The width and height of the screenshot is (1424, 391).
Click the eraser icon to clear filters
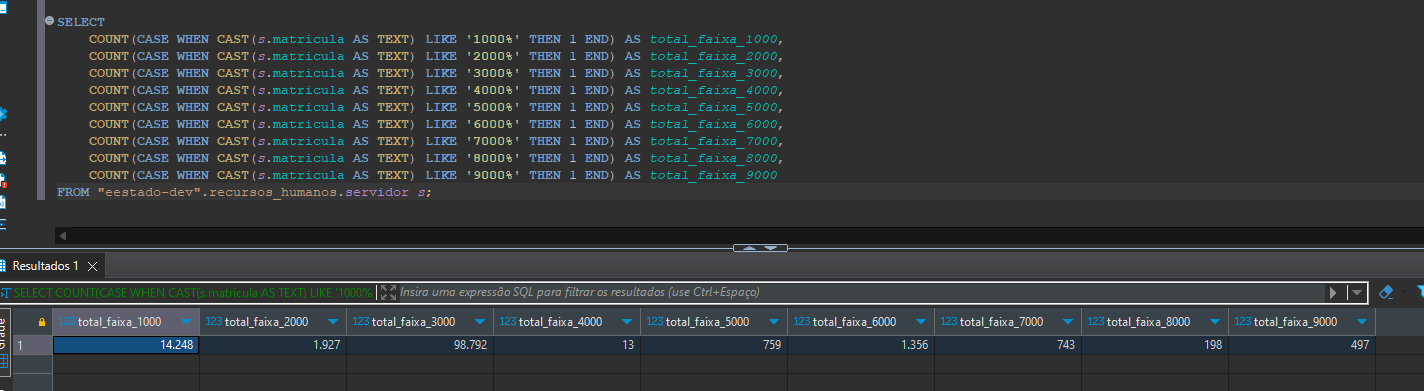(1386, 292)
